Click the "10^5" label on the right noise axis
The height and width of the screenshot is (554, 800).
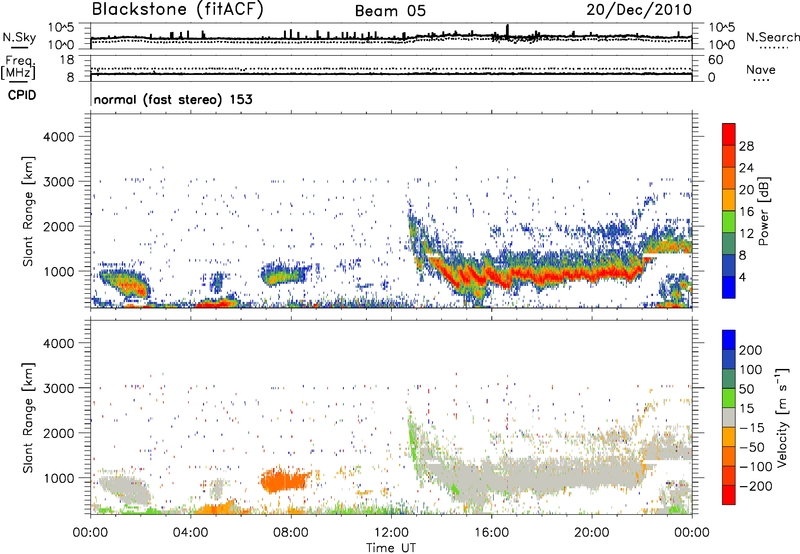pyautogui.click(x=722, y=27)
